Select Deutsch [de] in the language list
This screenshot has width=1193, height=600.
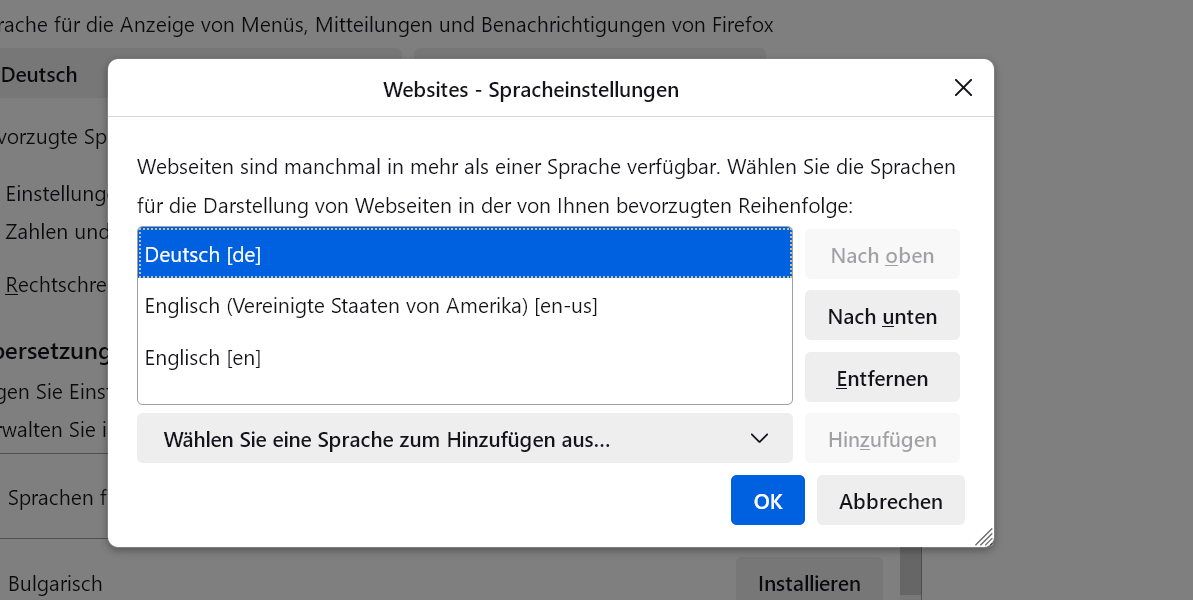[465, 255]
